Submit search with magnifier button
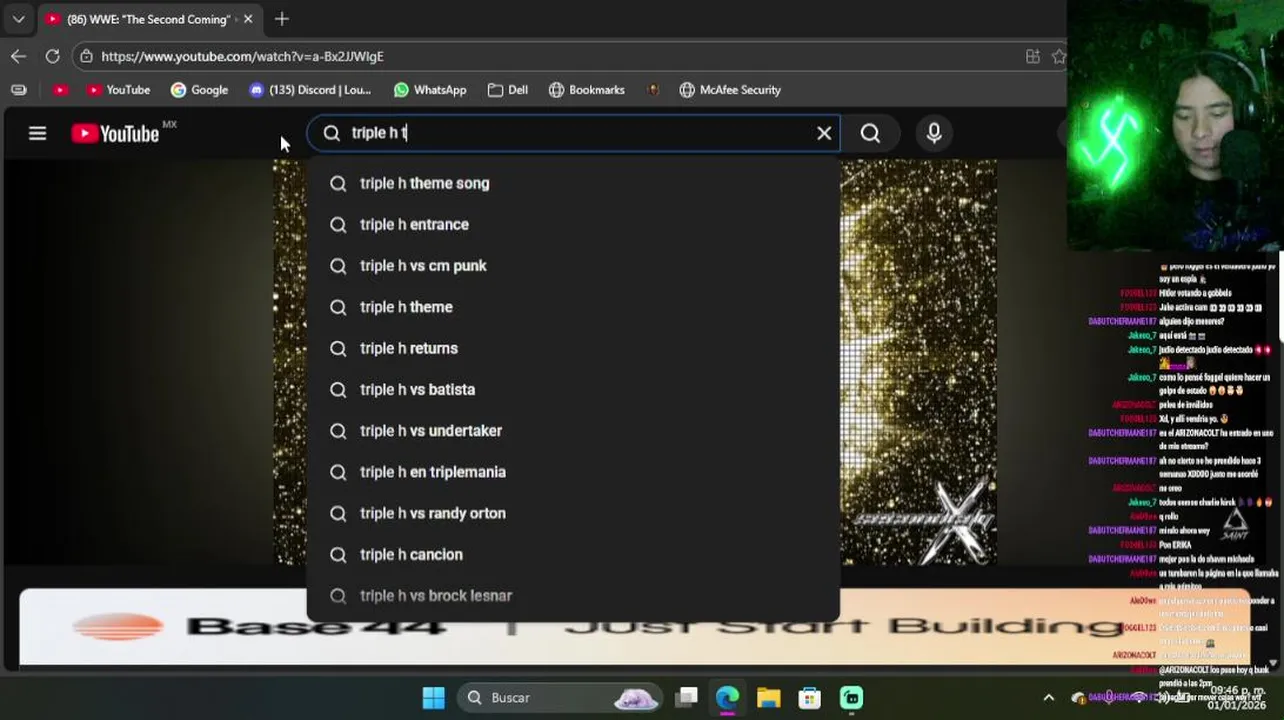This screenshot has width=1284, height=720. pos(870,133)
